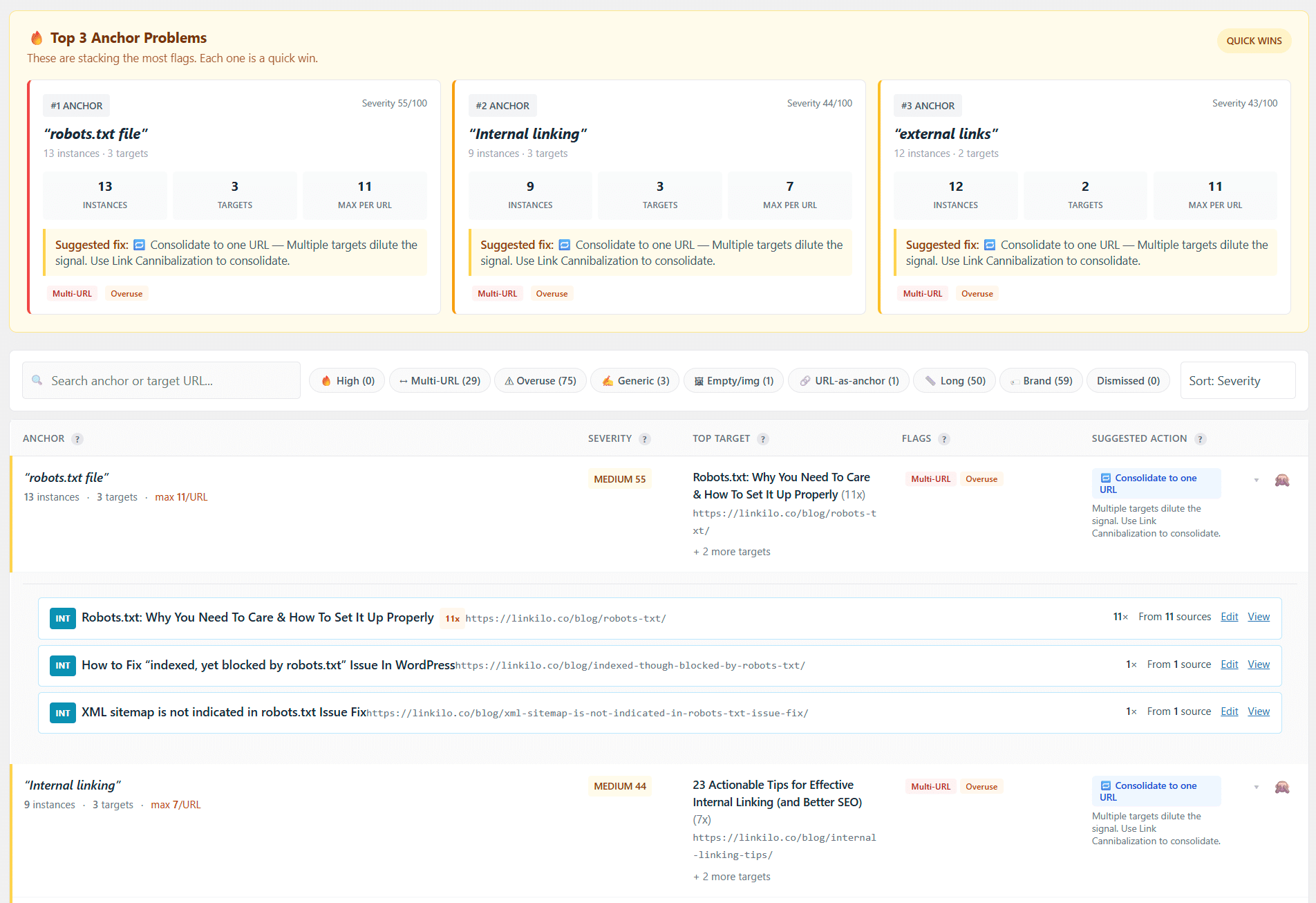Click MEDIUM 44 severity badge
The height and width of the screenshot is (903, 1316).
619,786
